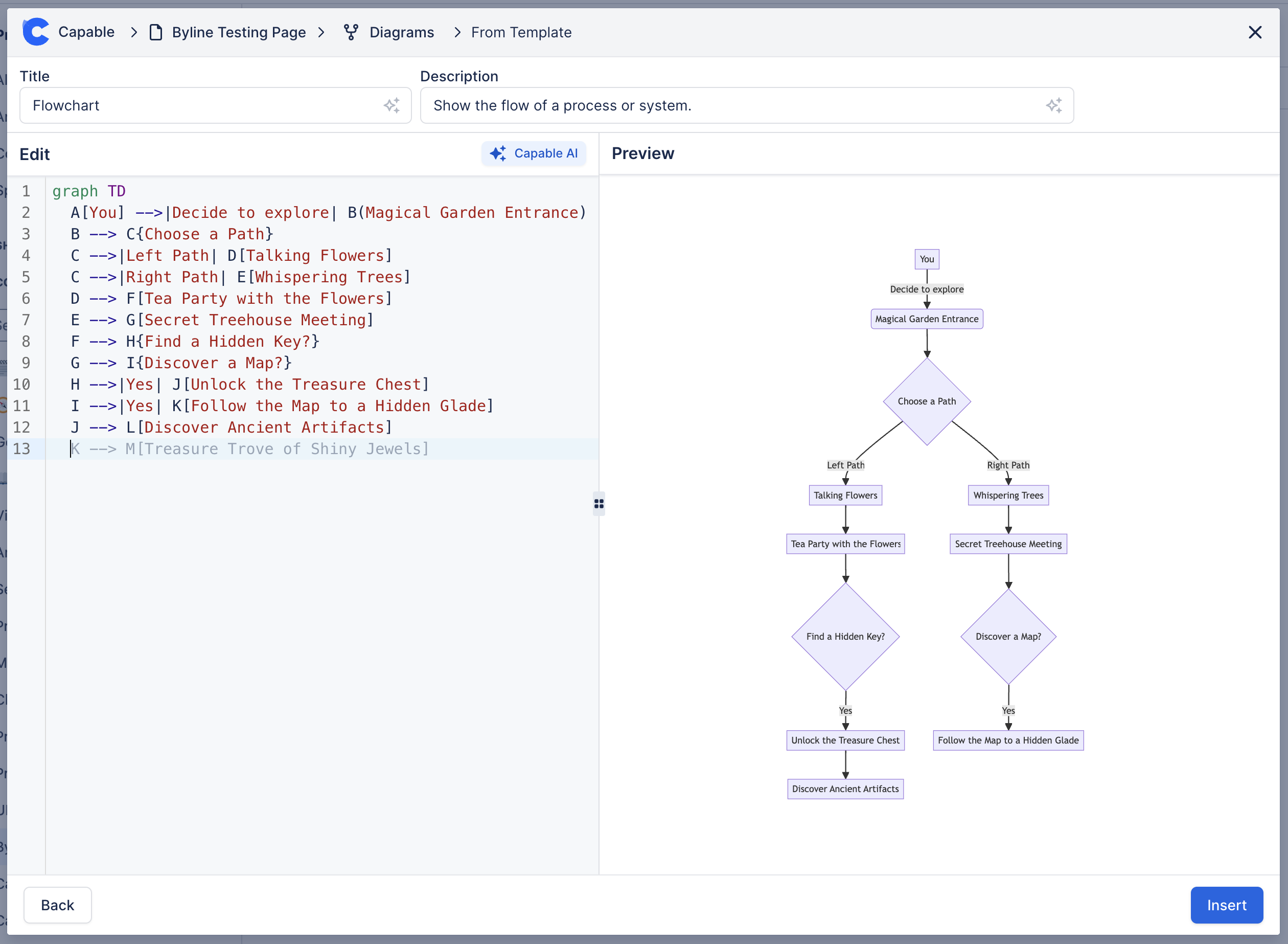
Task: Open the Capable AI assistant
Action: (x=534, y=153)
